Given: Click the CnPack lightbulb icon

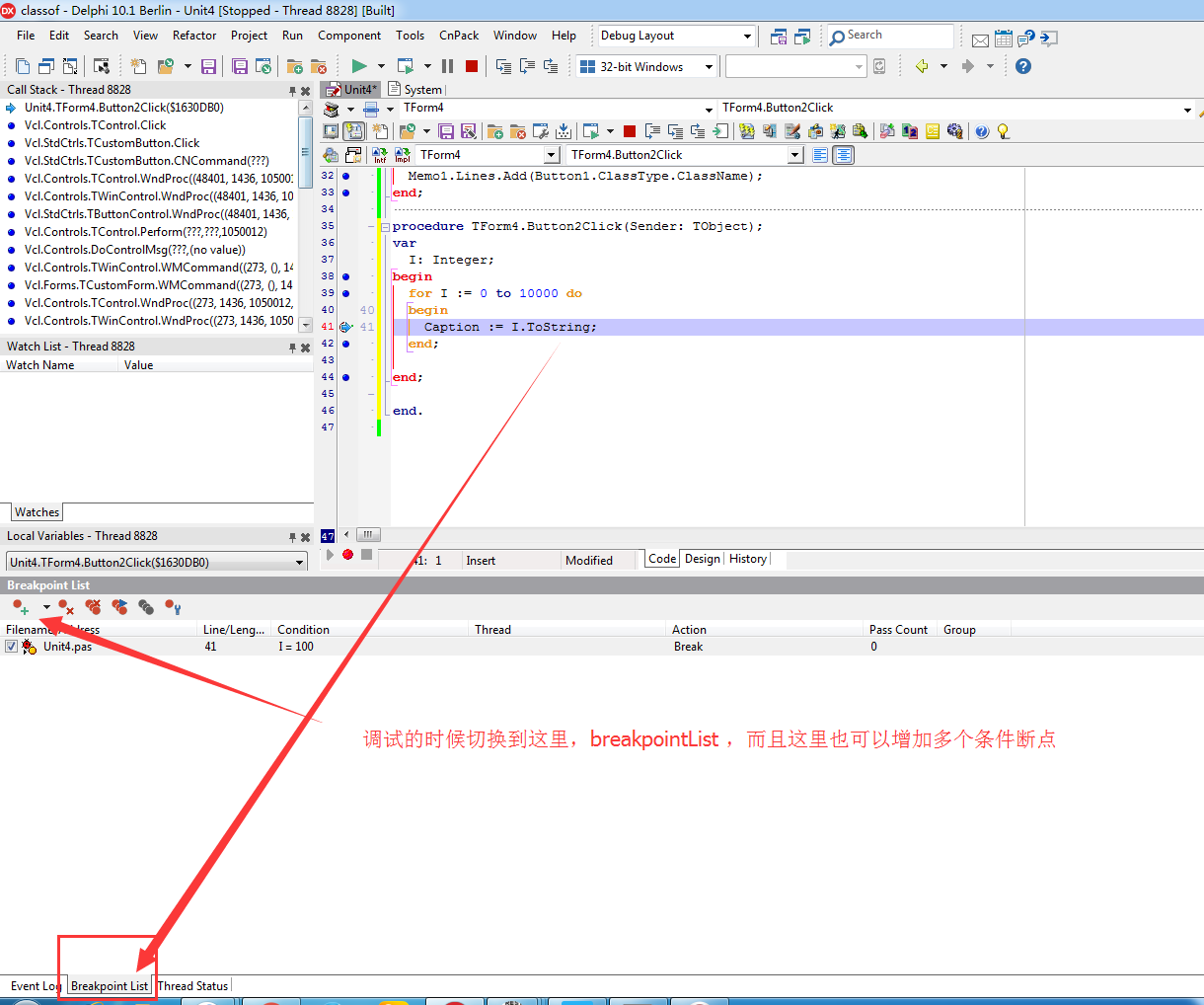Looking at the screenshot, I should coord(1004,131).
